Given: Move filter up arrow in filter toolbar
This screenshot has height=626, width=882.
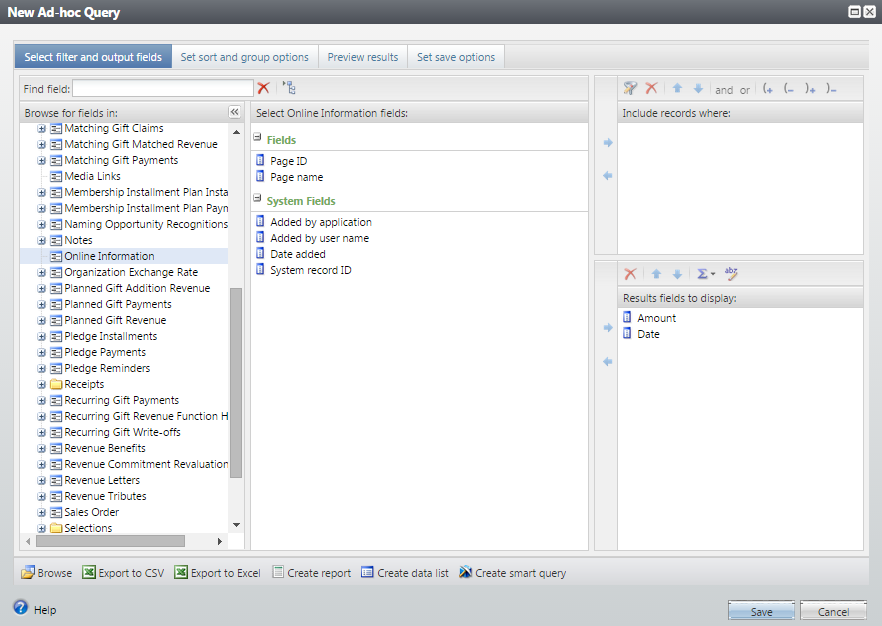Looking at the screenshot, I should point(677,88).
